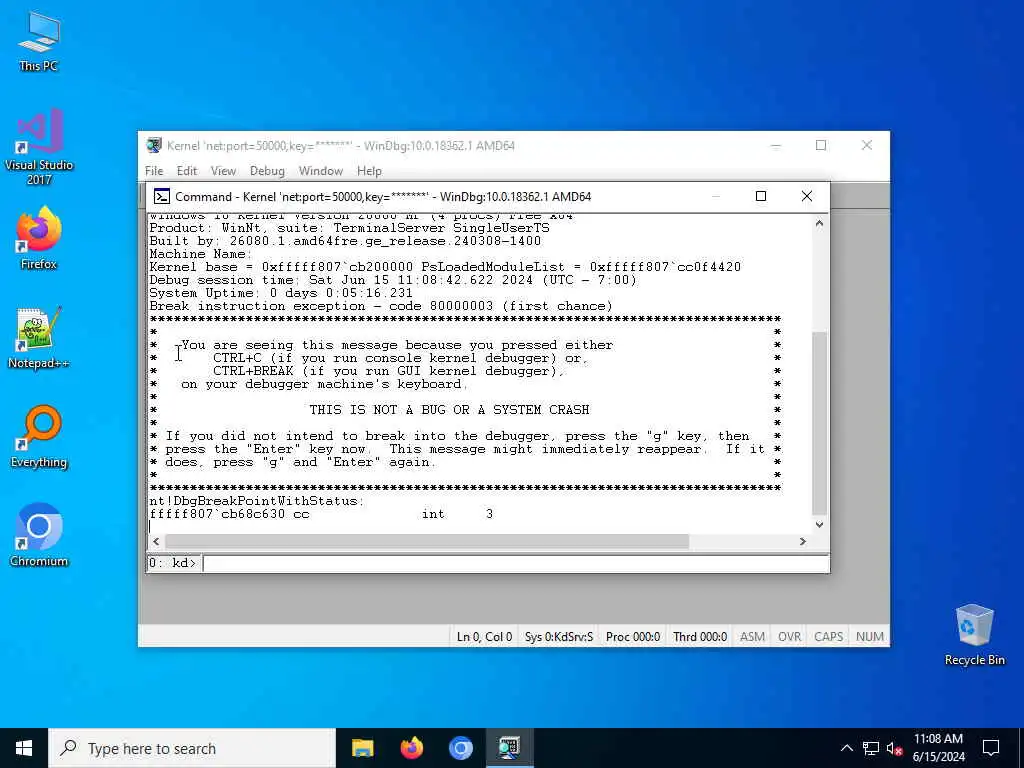Screen dimensions: 1024x768
Task: Click the '0: kd>' prompt label
Action: coord(172,563)
